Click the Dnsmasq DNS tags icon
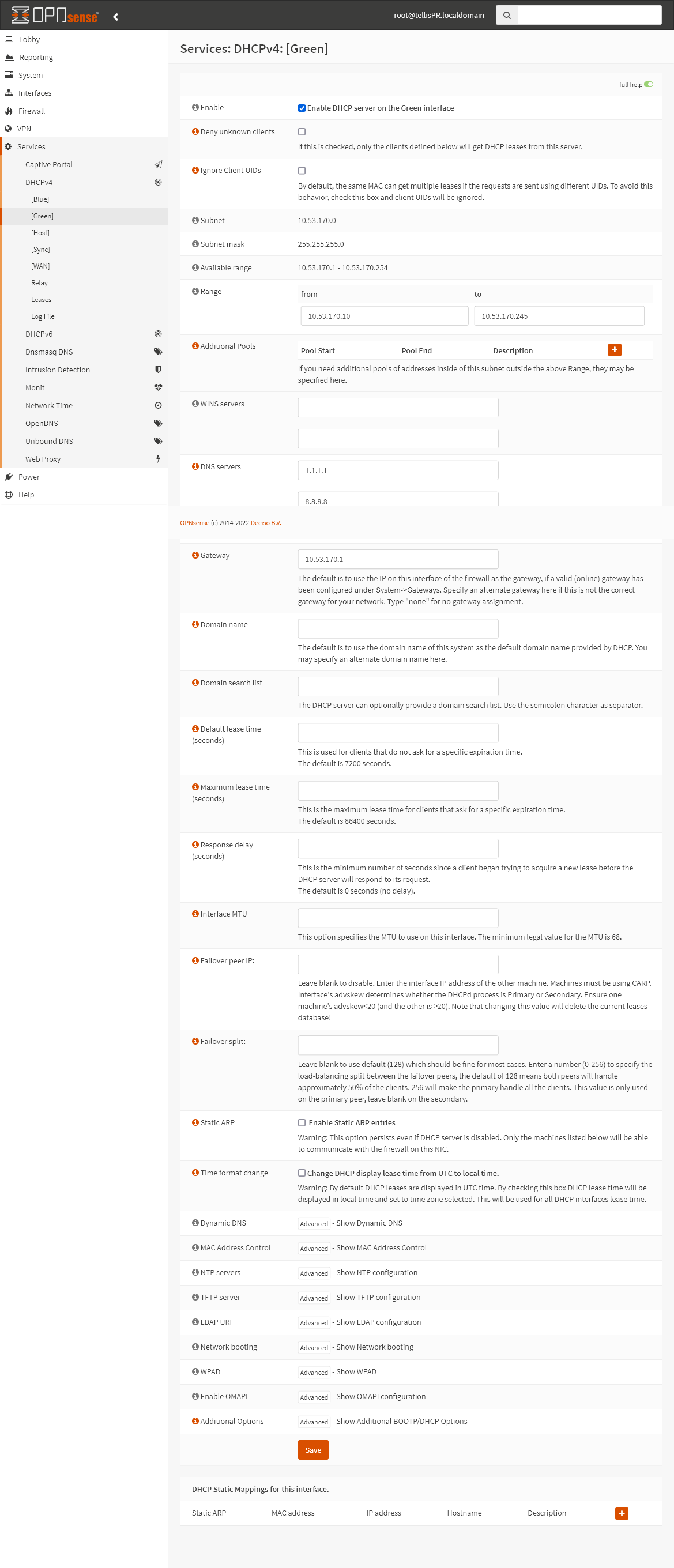674x1568 pixels. pyautogui.click(x=159, y=352)
